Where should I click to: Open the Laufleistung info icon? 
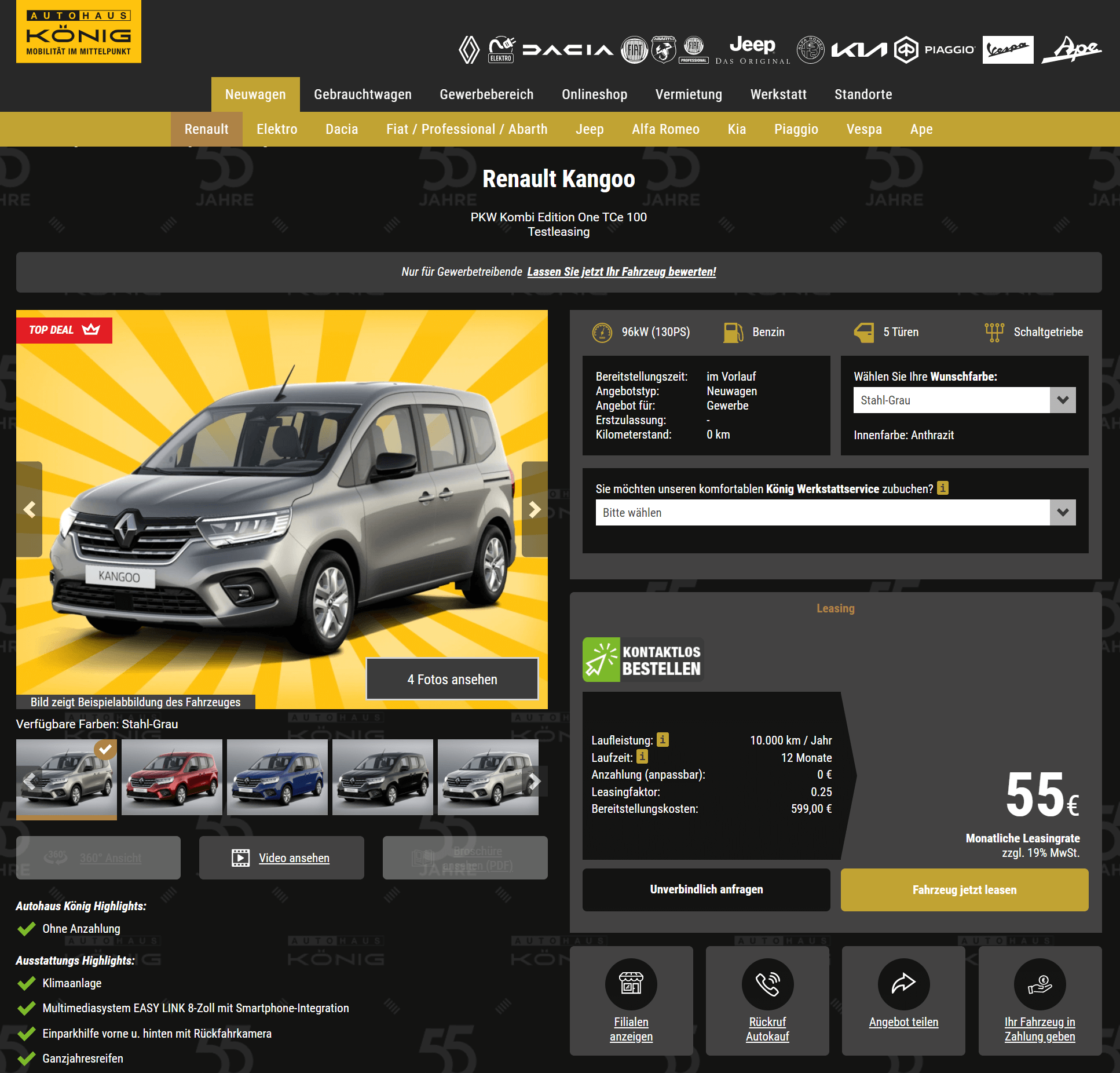click(663, 739)
